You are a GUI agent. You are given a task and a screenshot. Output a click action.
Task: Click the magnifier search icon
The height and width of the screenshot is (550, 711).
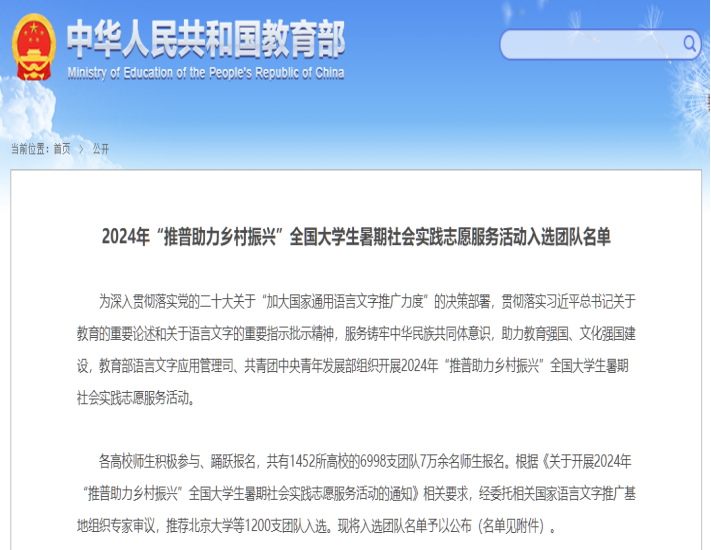coord(689,43)
